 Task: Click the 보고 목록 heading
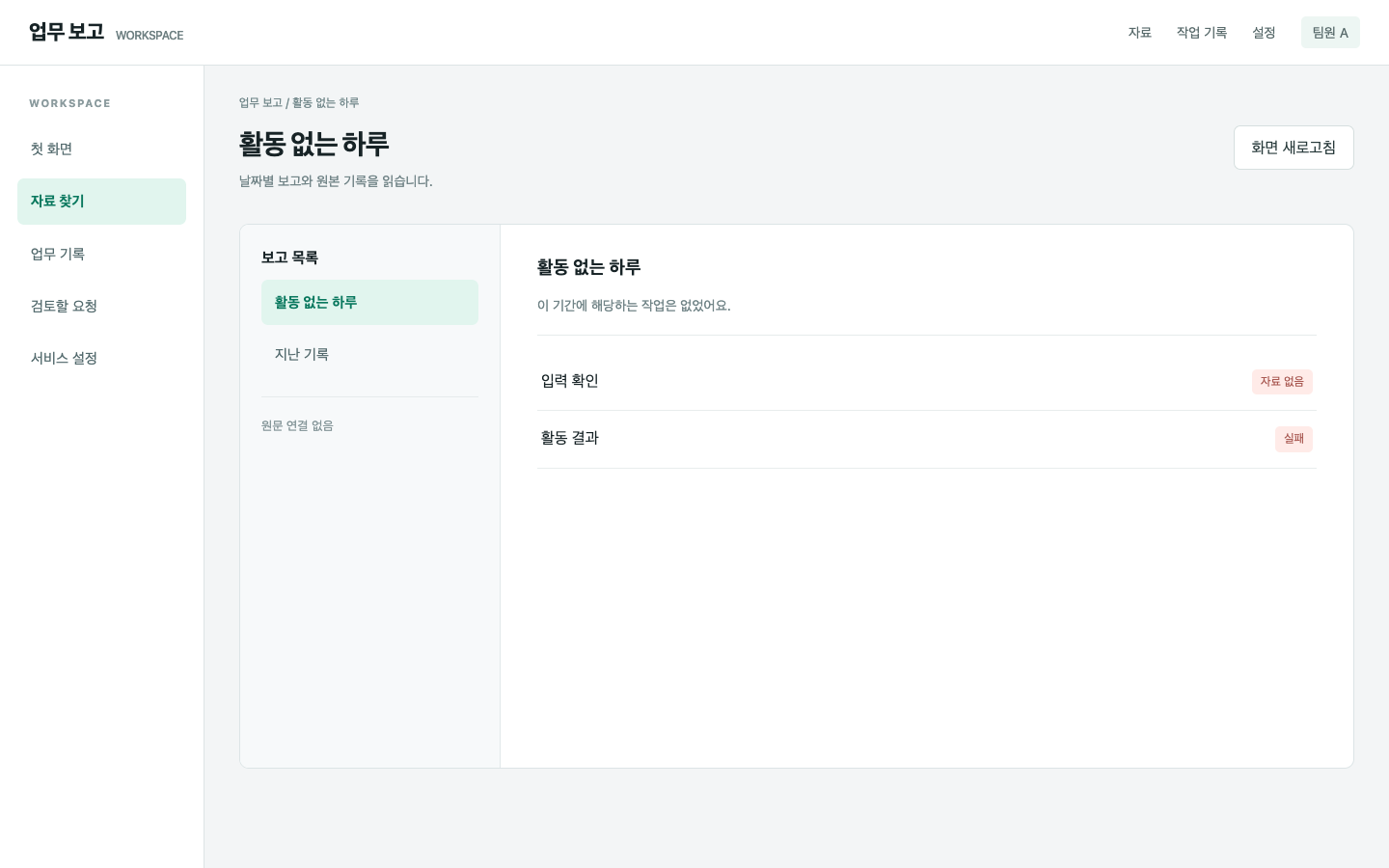(x=289, y=258)
